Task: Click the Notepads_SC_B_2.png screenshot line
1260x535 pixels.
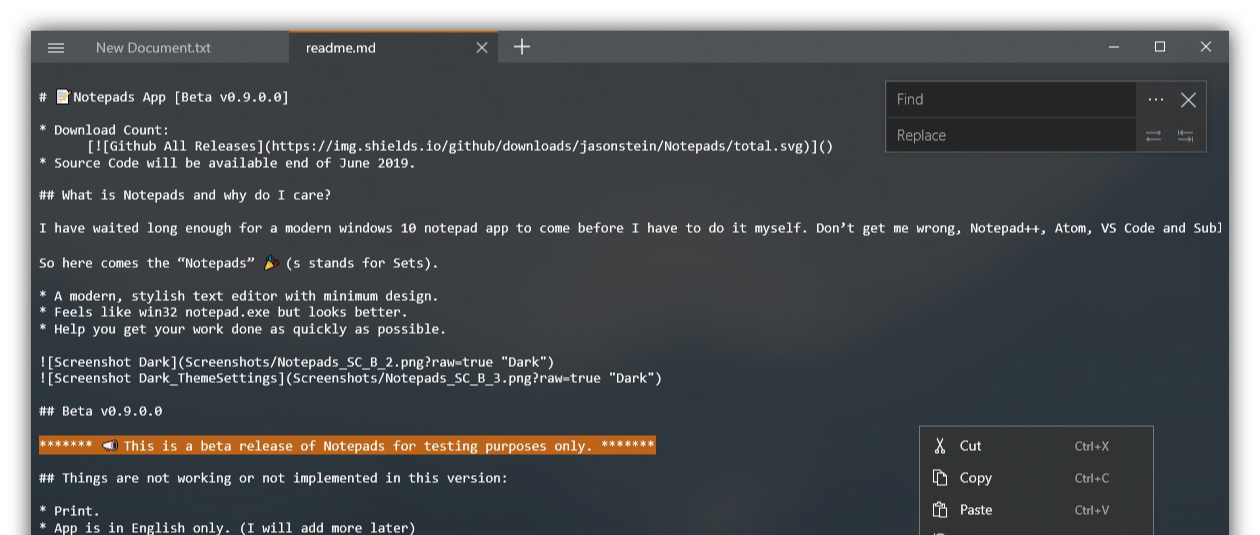Action: pyautogui.click(x=296, y=362)
